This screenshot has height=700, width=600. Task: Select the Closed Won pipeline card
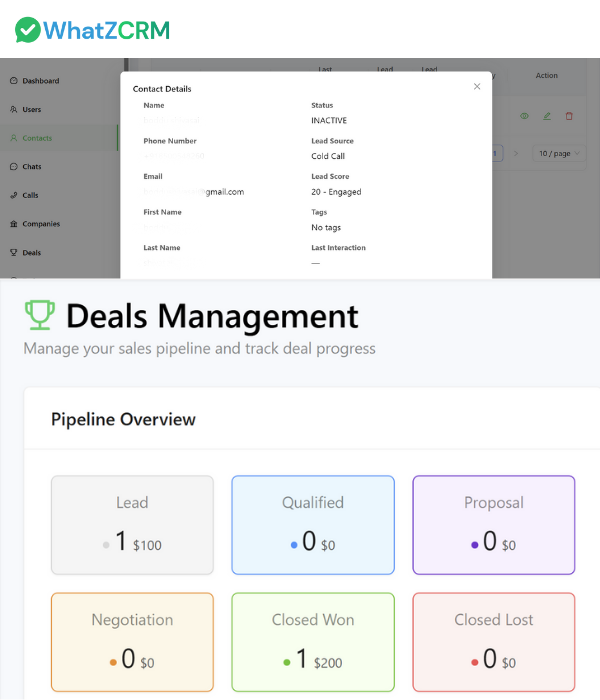tap(313, 642)
